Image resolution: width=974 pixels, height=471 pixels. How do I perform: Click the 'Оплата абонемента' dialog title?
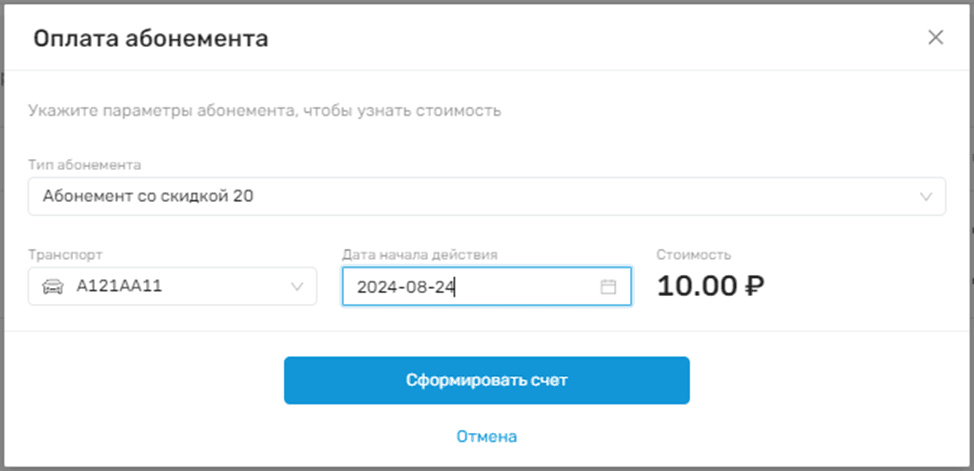pyautogui.click(x=151, y=40)
